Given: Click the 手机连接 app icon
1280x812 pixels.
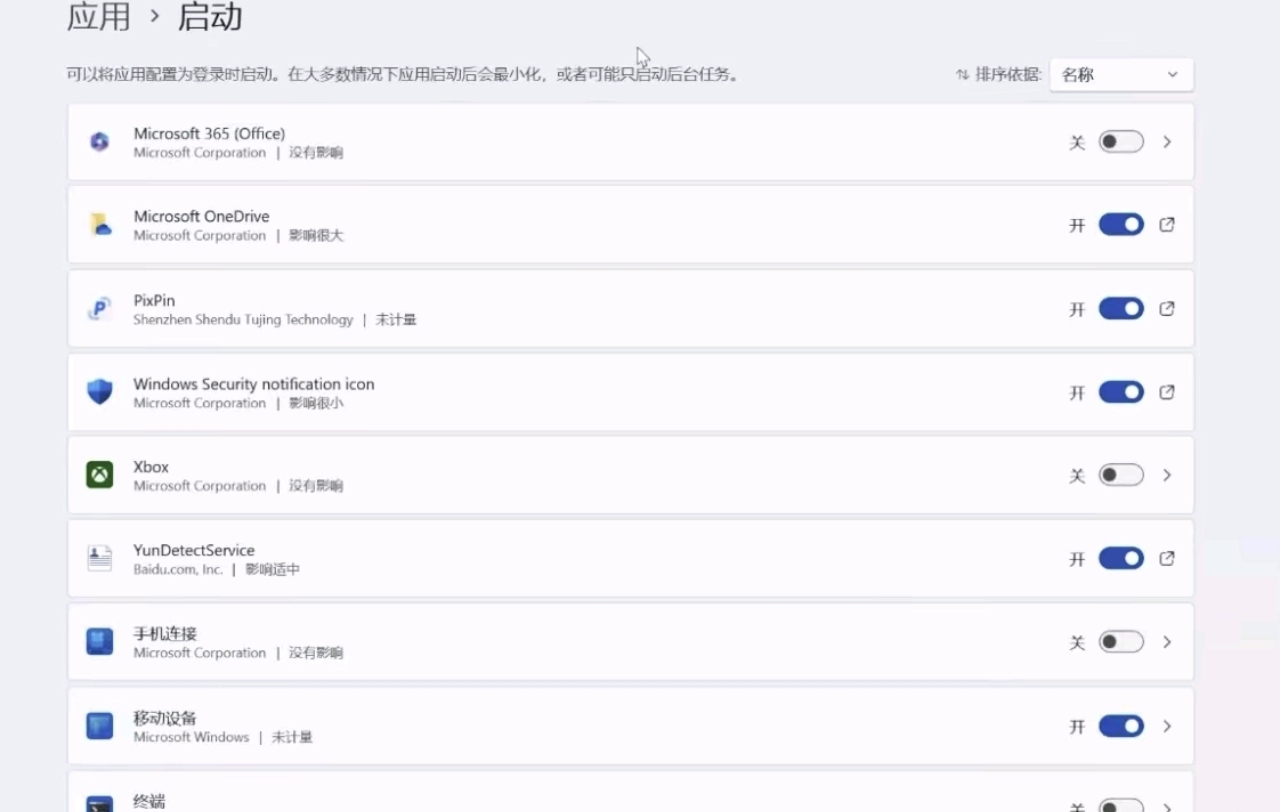Looking at the screenshot, I should (99, 642).
